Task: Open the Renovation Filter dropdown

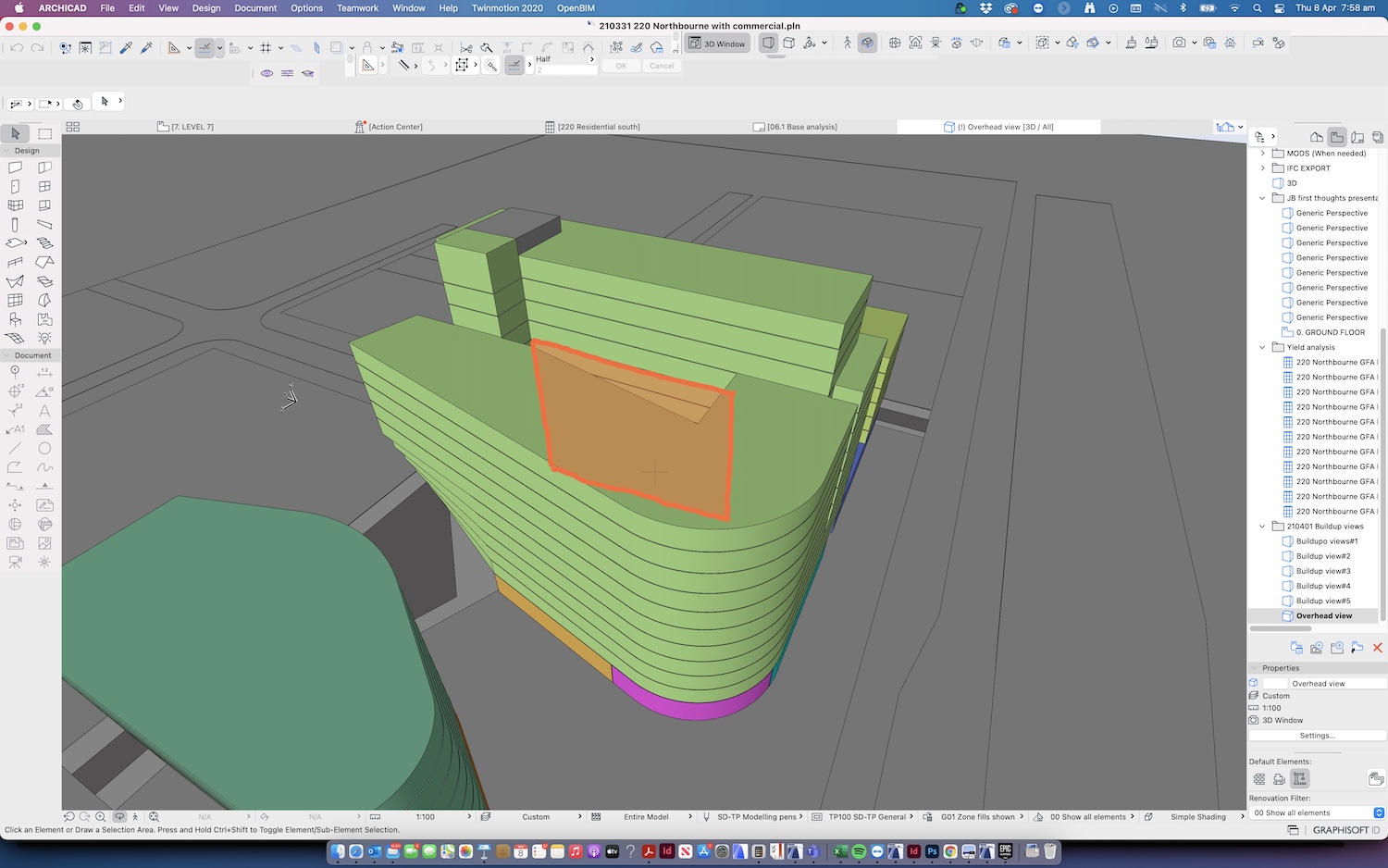Action: [1317, 812]
